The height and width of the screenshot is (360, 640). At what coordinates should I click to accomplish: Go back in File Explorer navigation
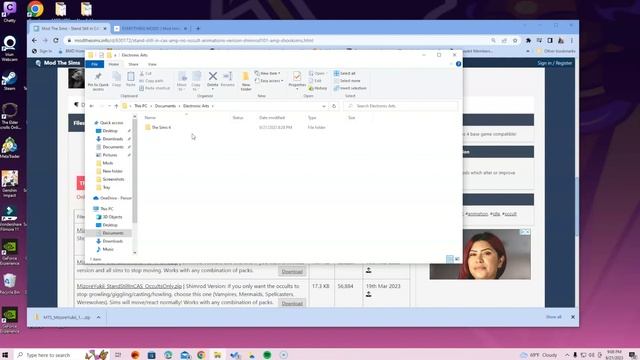92,106
